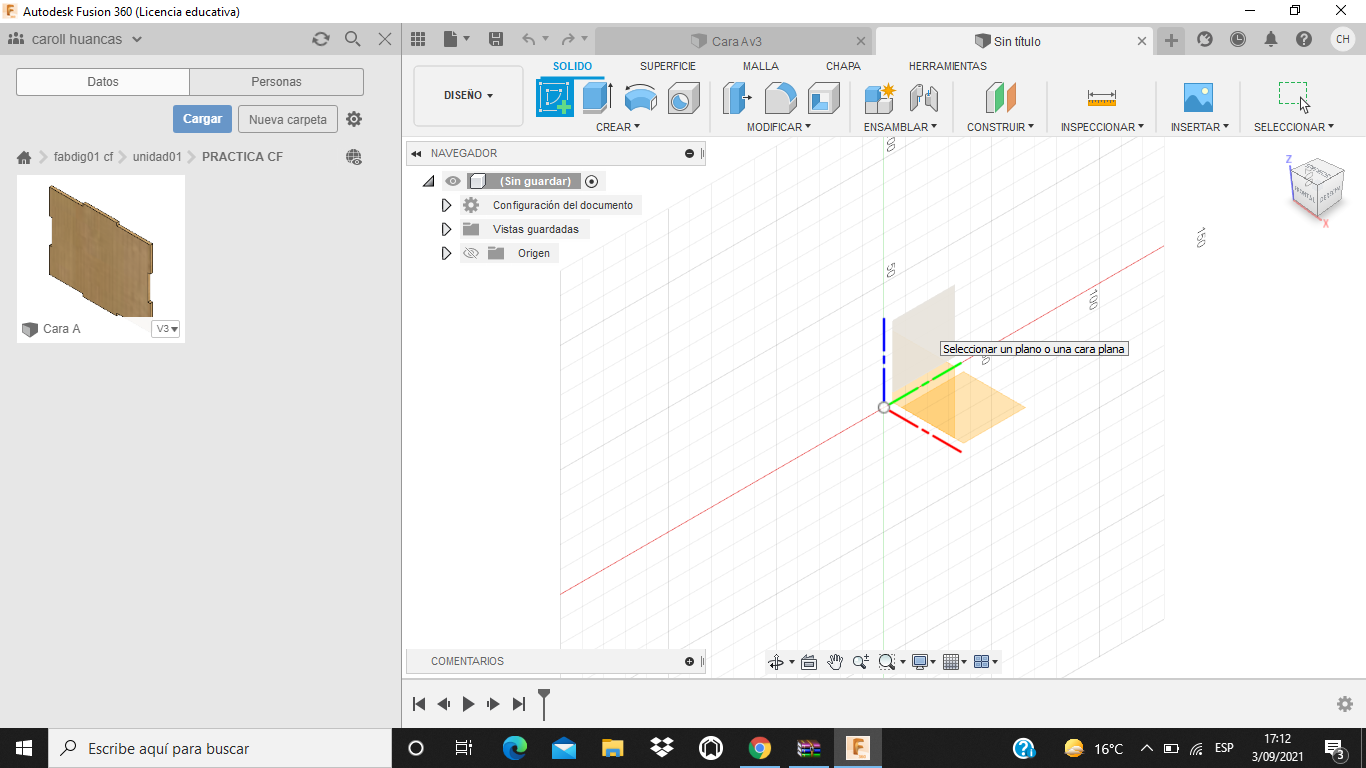
Task: Open the MODIFICAR dropdown menu
Action: coord(779,127)
